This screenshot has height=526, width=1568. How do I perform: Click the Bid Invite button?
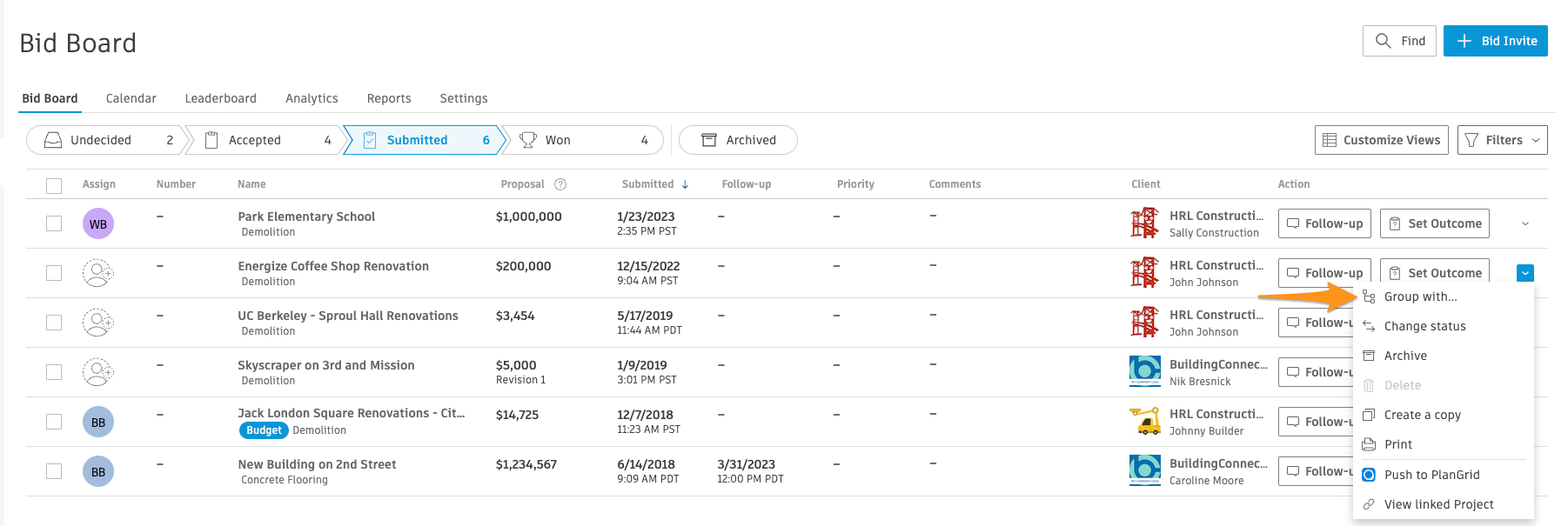pos(1495,41)
